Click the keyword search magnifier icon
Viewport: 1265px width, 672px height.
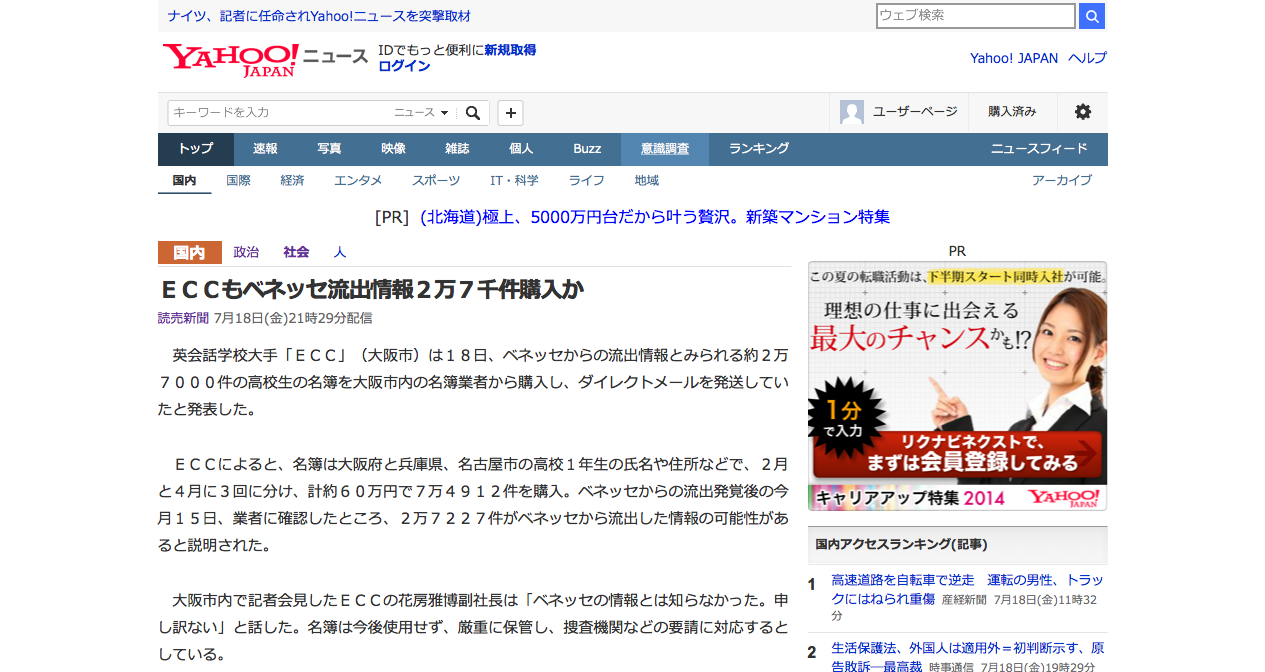[473, 113]
